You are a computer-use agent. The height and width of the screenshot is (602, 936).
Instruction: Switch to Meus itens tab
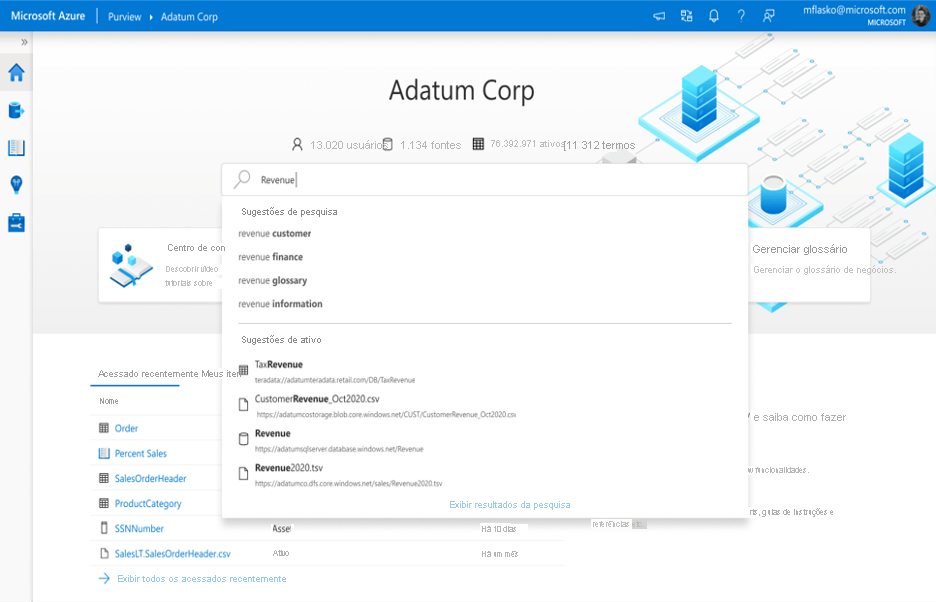coord(220,374)
